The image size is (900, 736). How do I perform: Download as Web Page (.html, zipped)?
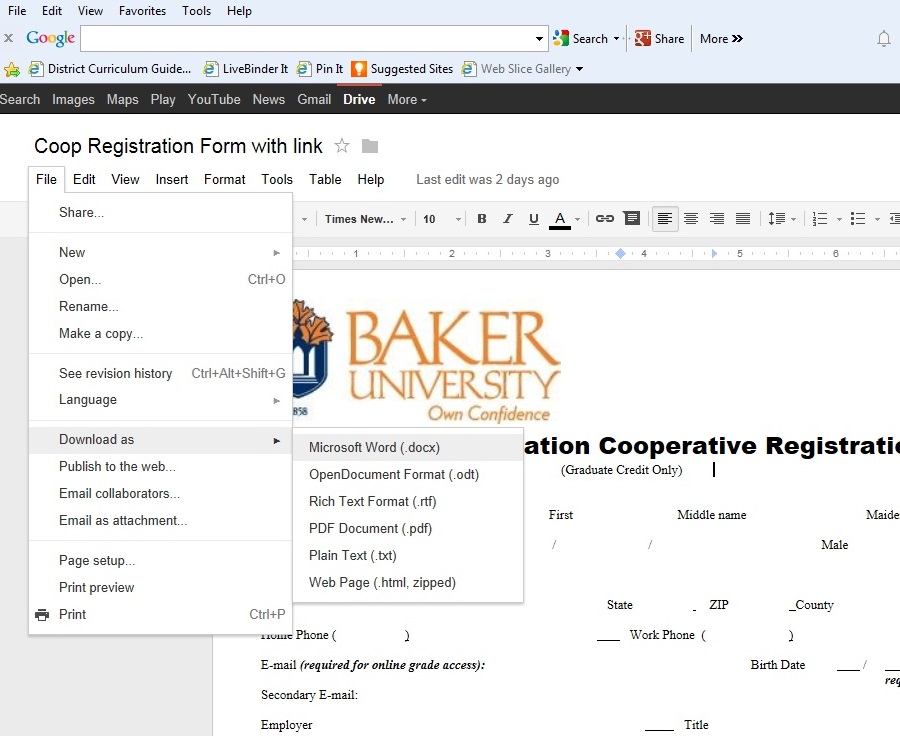408,583
